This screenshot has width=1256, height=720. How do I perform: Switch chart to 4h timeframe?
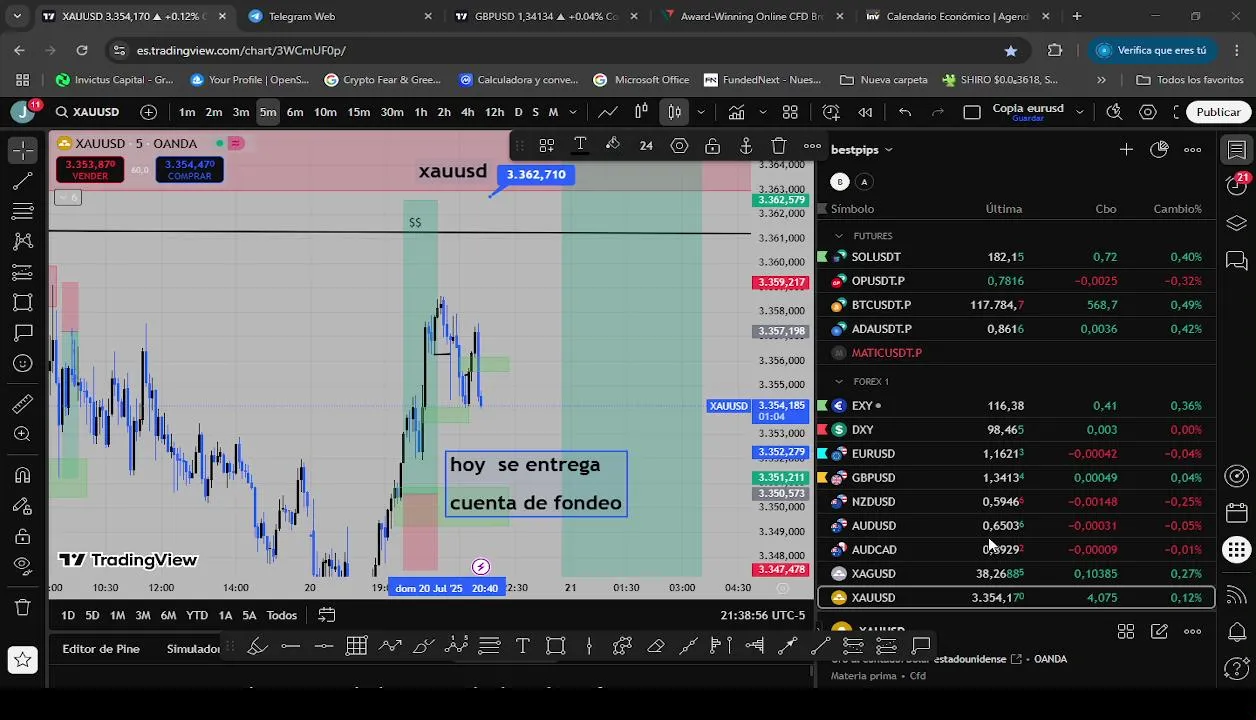coord(467,112)
